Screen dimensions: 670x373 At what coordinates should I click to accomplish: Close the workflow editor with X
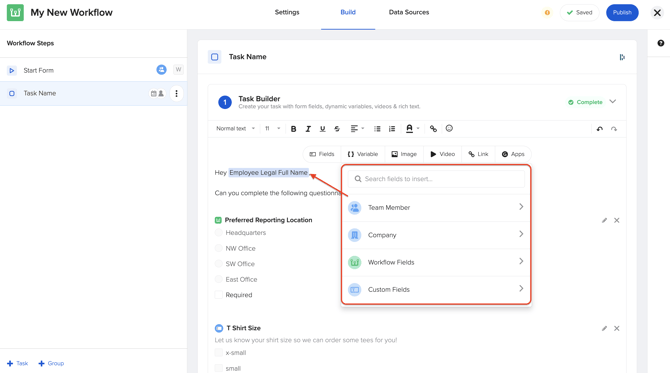pos(657,13)
